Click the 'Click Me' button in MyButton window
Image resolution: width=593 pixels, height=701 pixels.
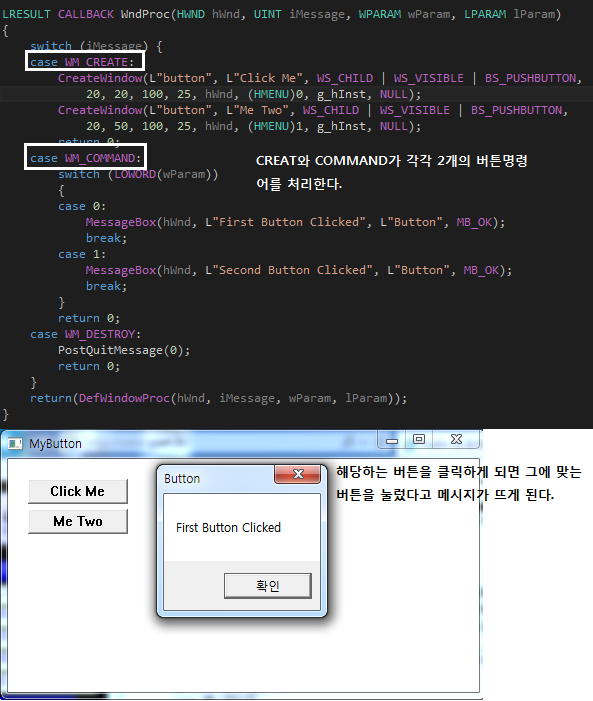[78, 491]
